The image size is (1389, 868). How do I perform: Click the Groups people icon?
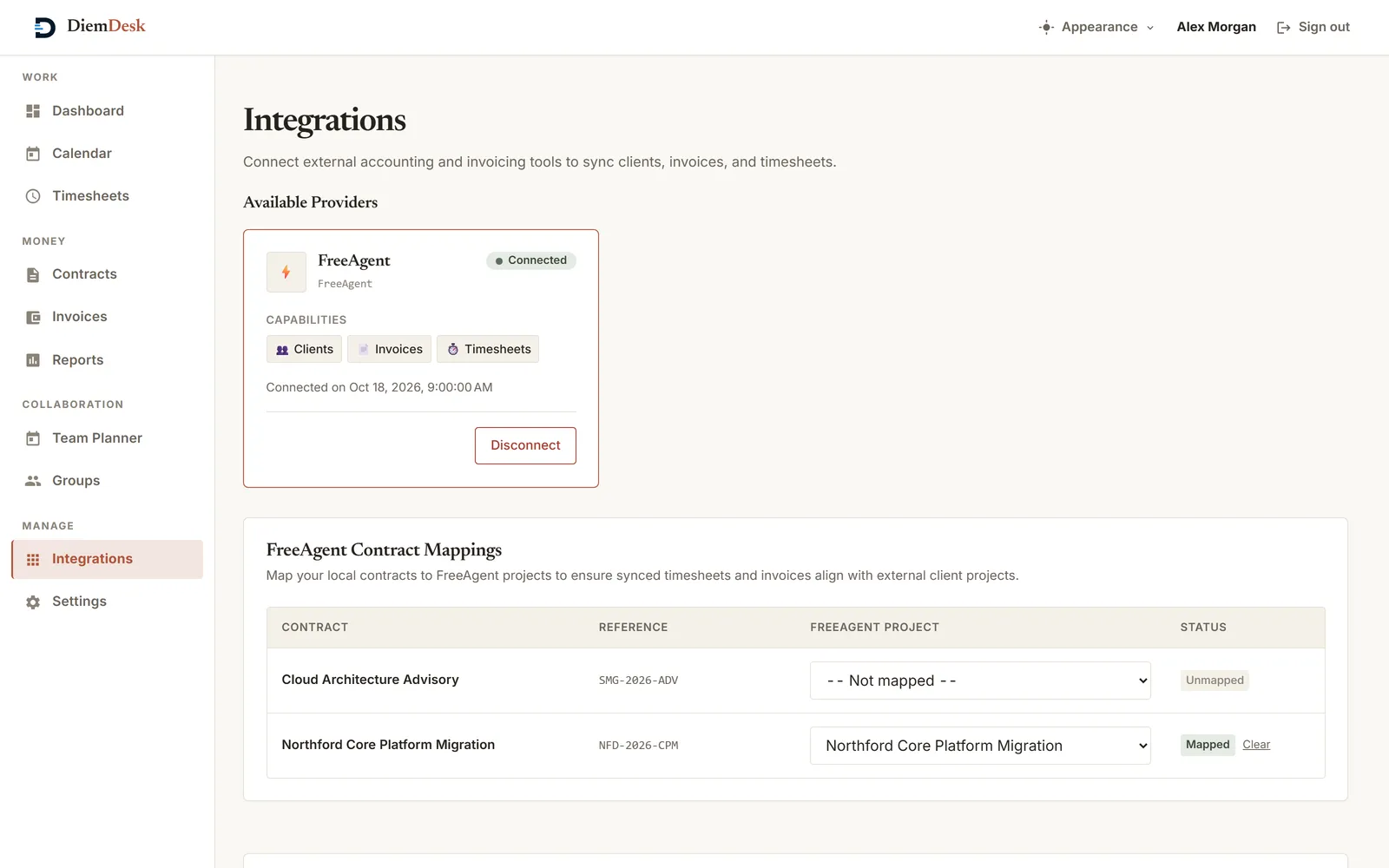tap(33, 481)
